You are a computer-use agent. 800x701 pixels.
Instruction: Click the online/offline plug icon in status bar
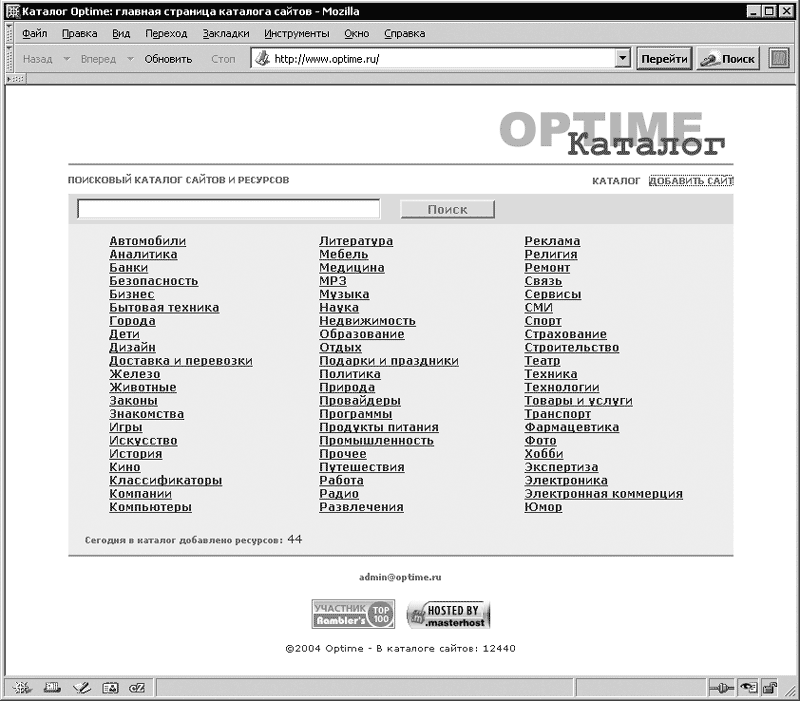pos(721,688)
